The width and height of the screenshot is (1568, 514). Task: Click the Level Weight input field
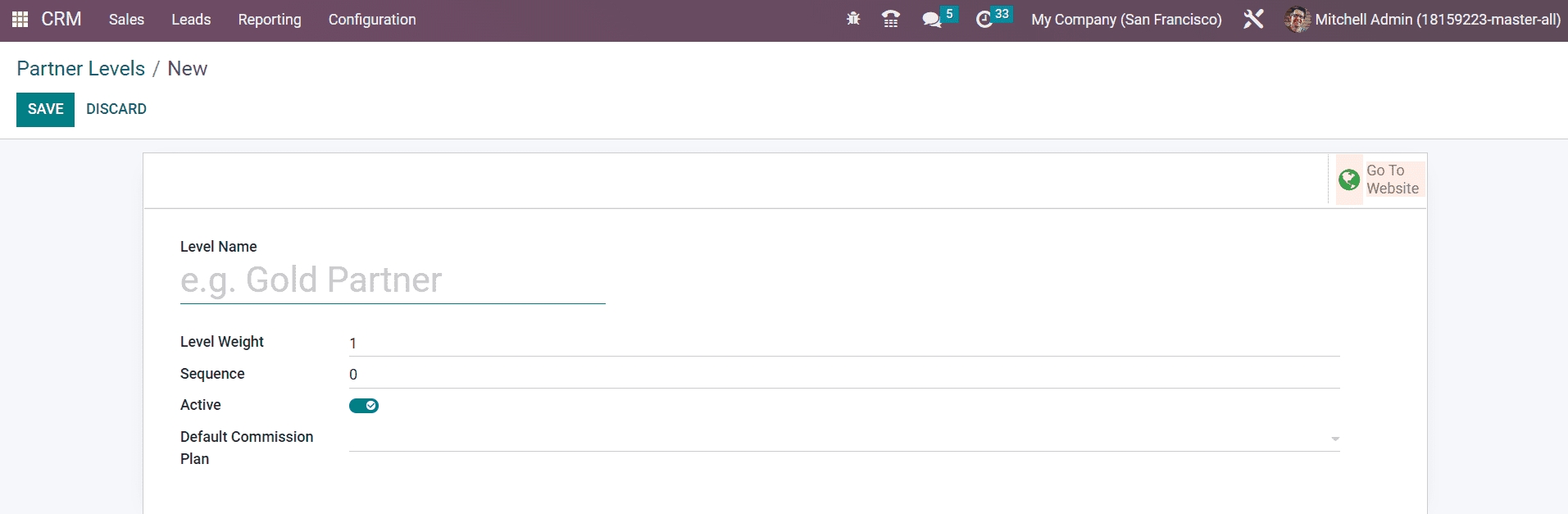click(843, 343)
